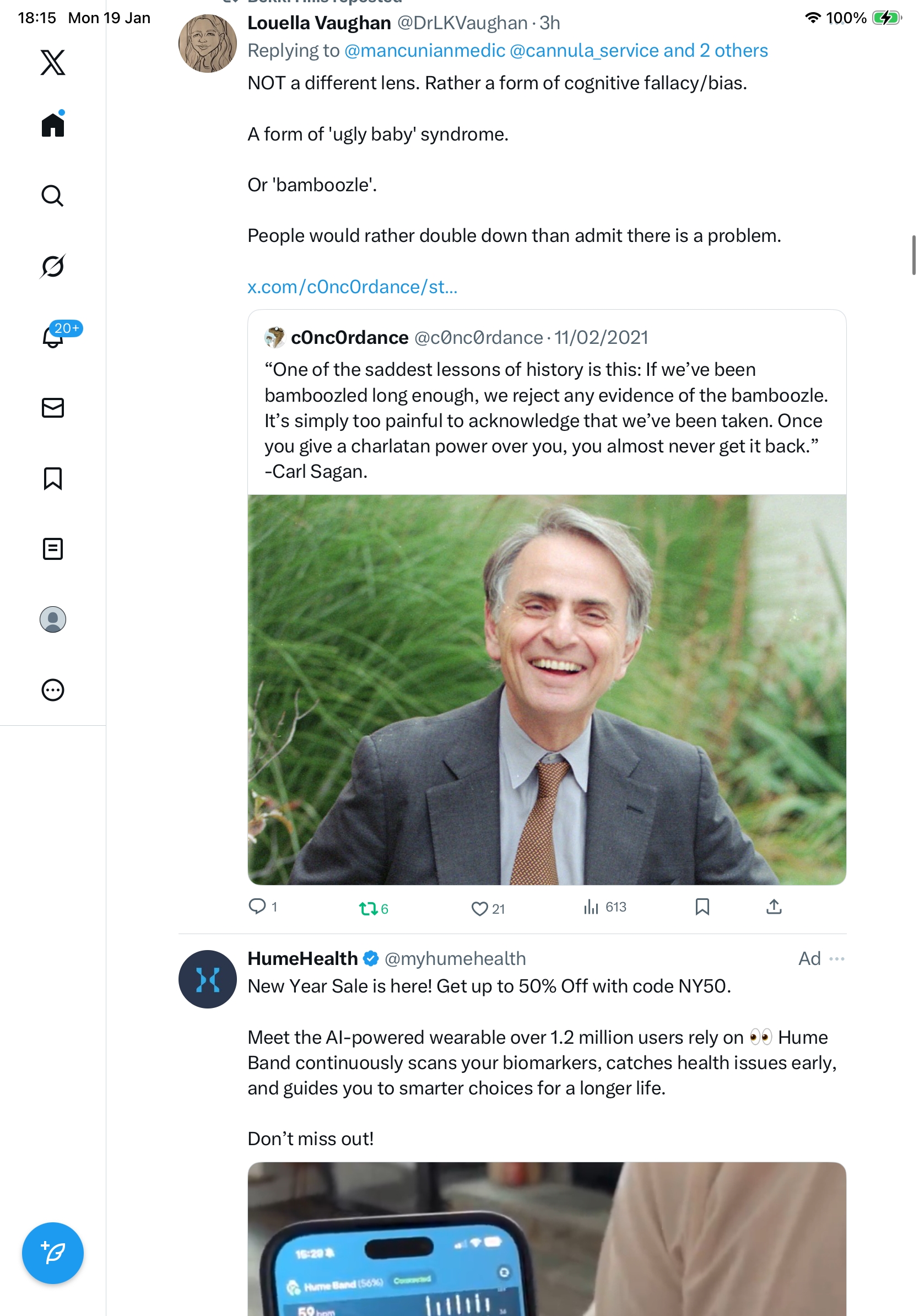Expand the More circle menu
This screenshot has width=919, height=1316.
click(53, 689)
